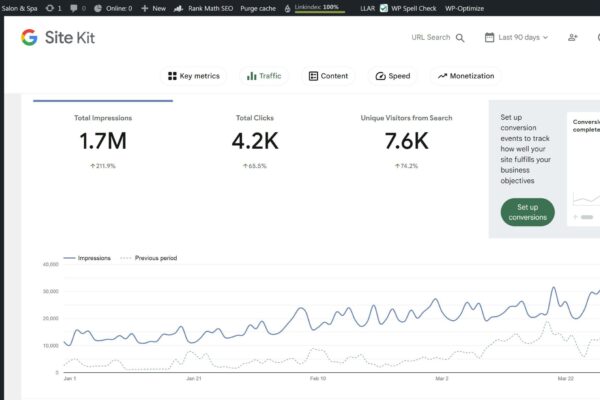Click the Rank Math SEO icon
The height and width of the screenshot is (400, 600).
(178, 7)
